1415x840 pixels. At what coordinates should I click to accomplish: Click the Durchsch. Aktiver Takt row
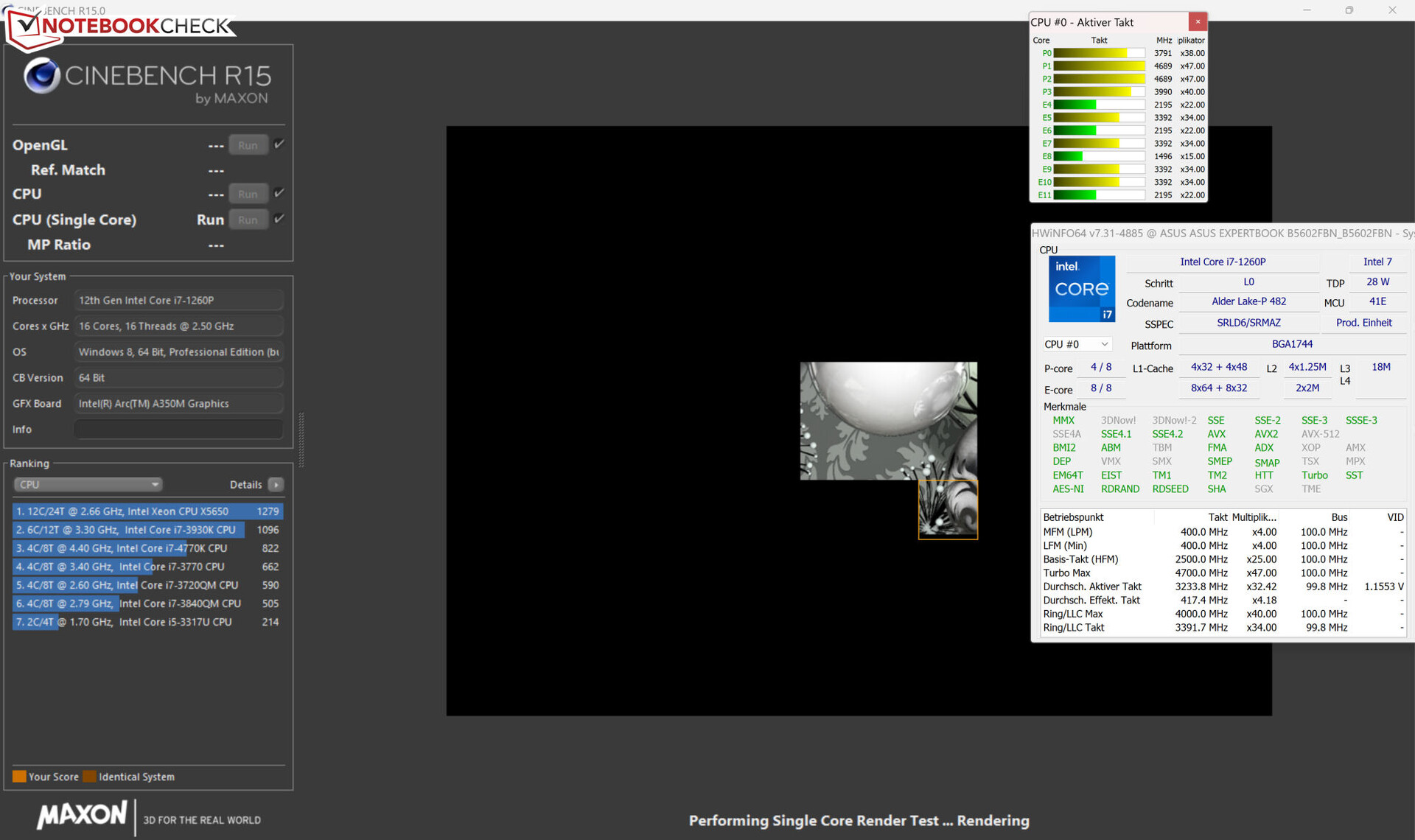tap(1223, 587)
